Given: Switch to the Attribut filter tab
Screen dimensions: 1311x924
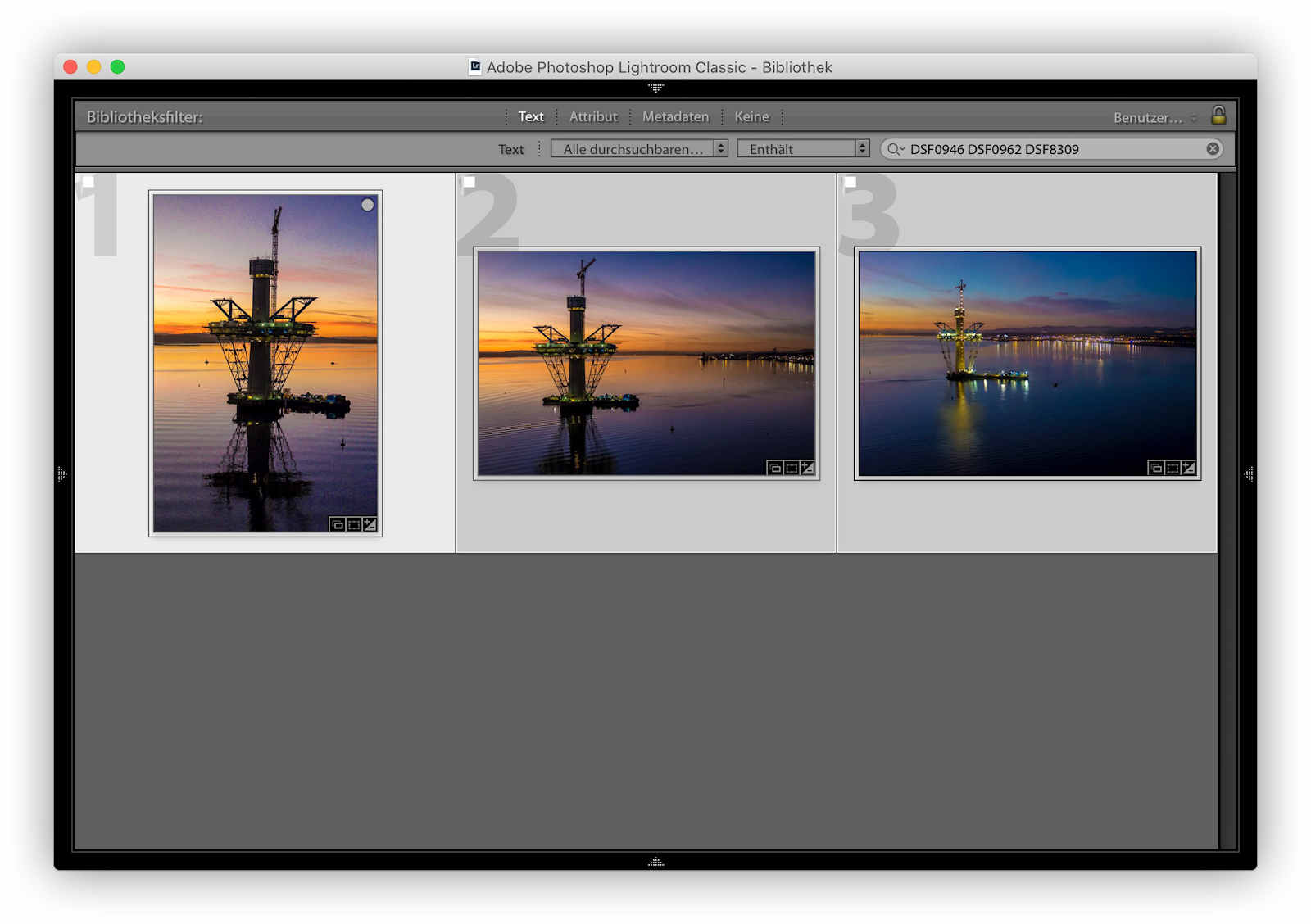Looking at the screenshot, I should pyautogui.click(x=593, y=116).
